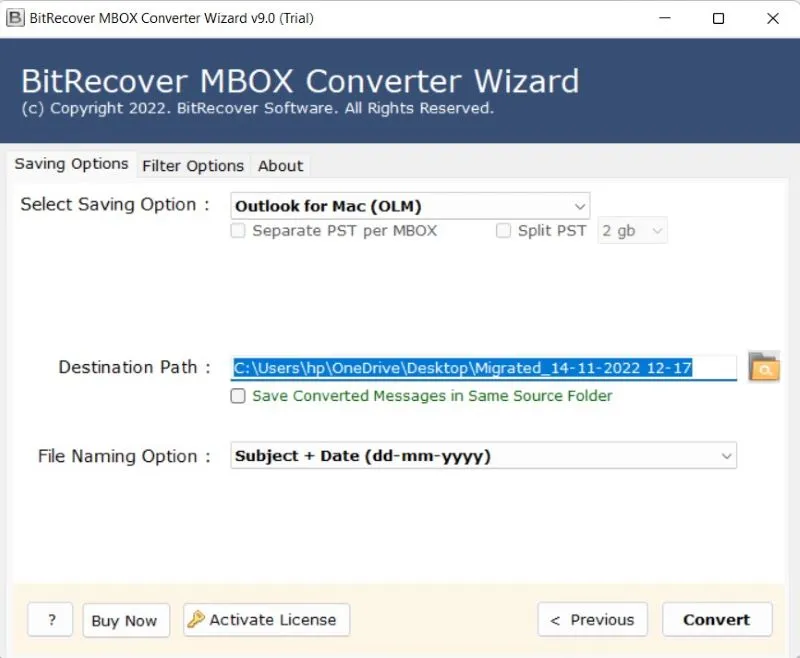Viewport: 800px width, 658px height.
Task: Click the folder browse icon beside Destination Path
Action: click(764, 367)
